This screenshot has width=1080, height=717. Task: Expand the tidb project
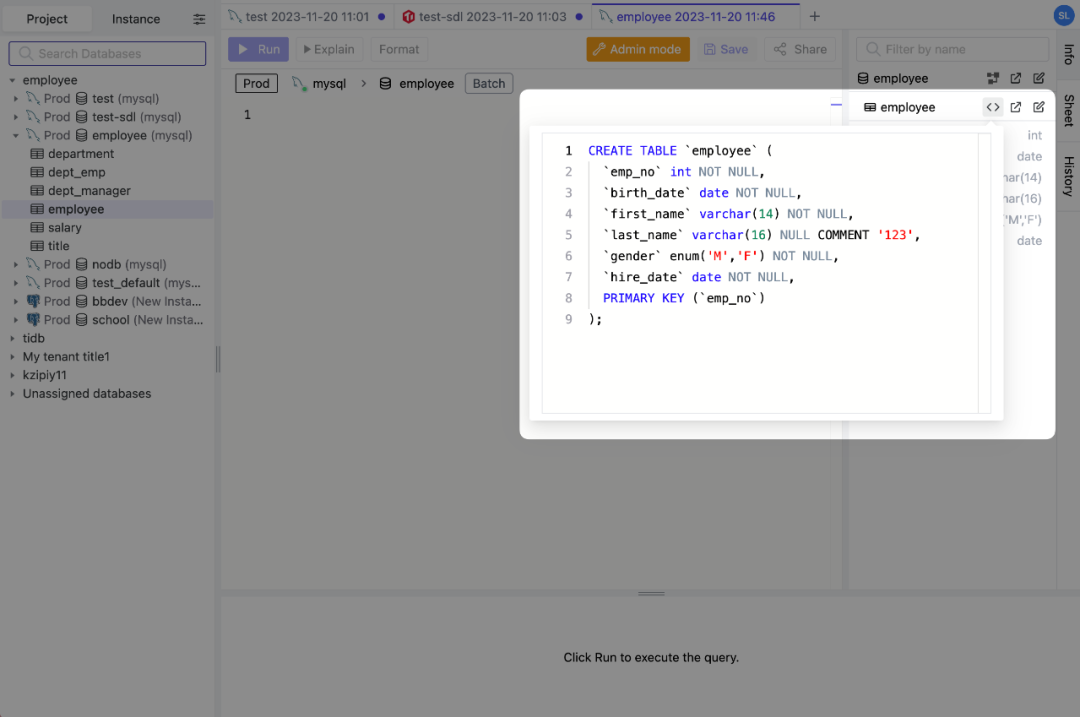point(12,338)
